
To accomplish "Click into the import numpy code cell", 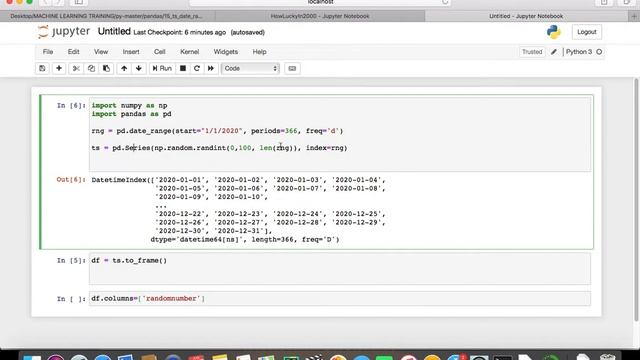I will pyautogui.click(x=340, y=134).
